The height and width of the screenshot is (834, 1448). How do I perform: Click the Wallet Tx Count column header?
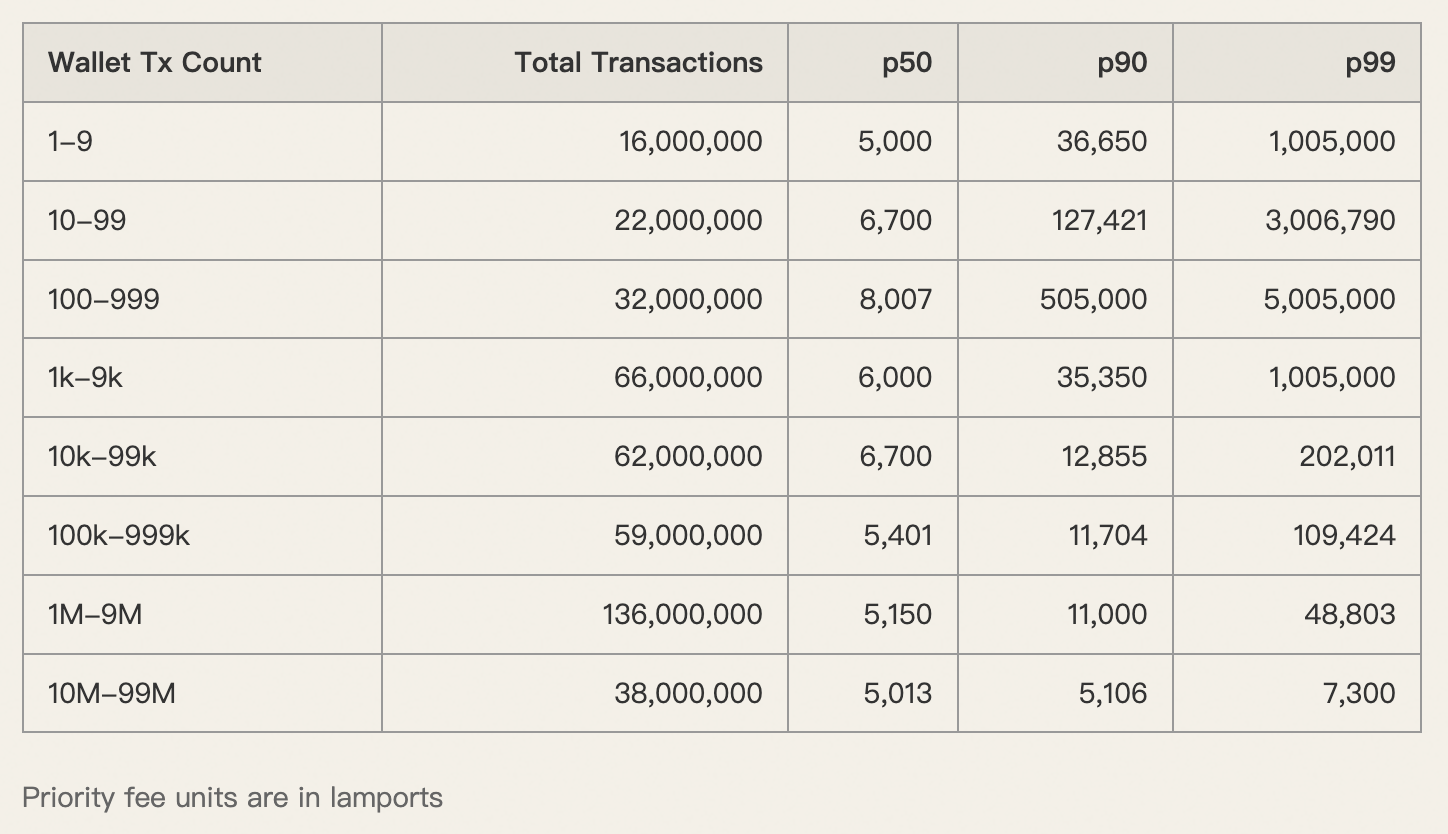click(155, 62)
